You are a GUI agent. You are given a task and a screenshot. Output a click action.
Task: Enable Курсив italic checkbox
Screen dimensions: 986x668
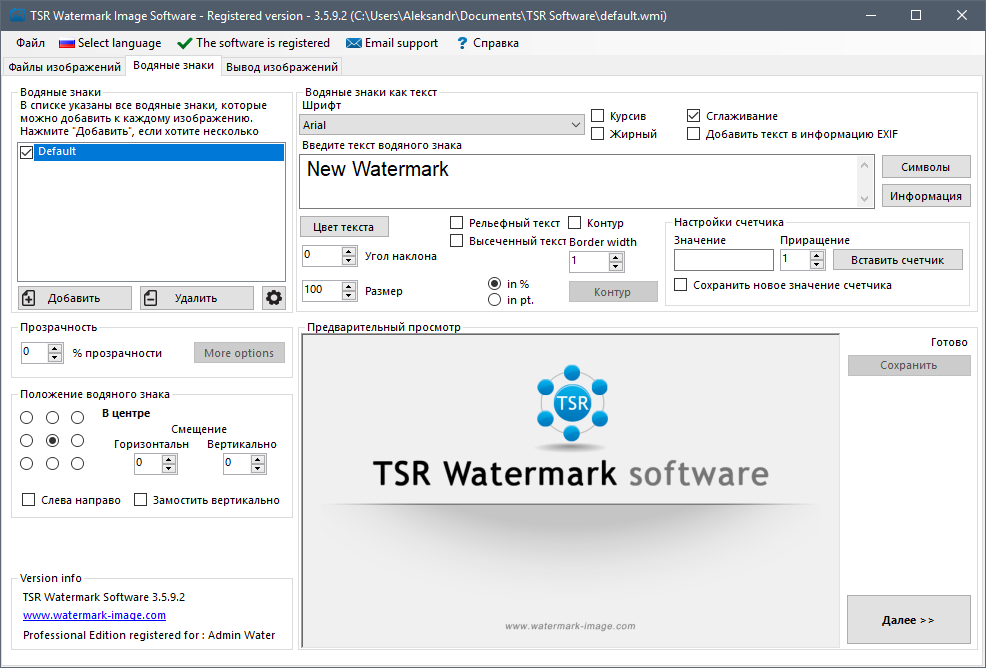pyautogui.click(x=597, y=116)
